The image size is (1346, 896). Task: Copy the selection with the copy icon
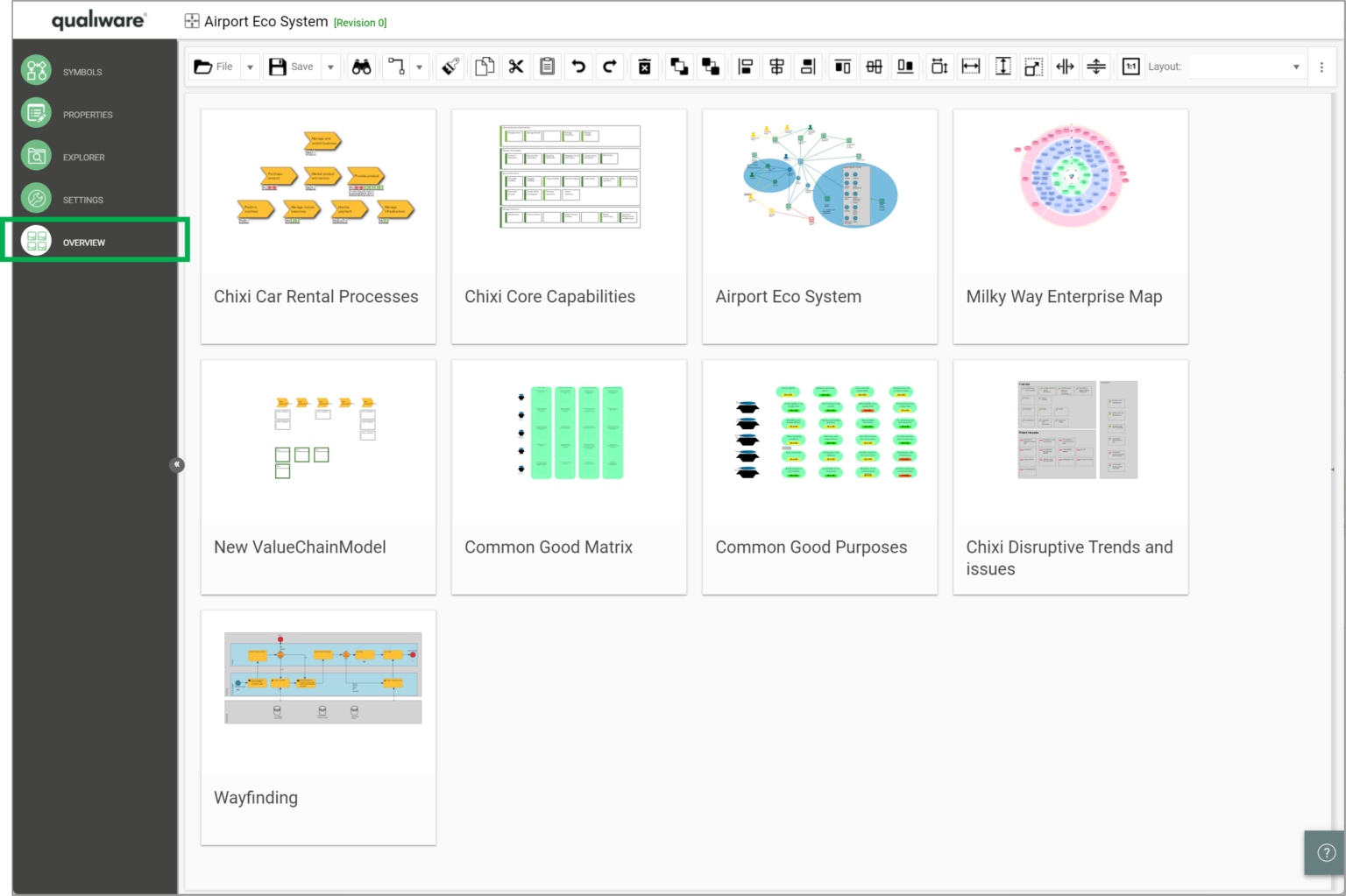(x=485, y=66)
